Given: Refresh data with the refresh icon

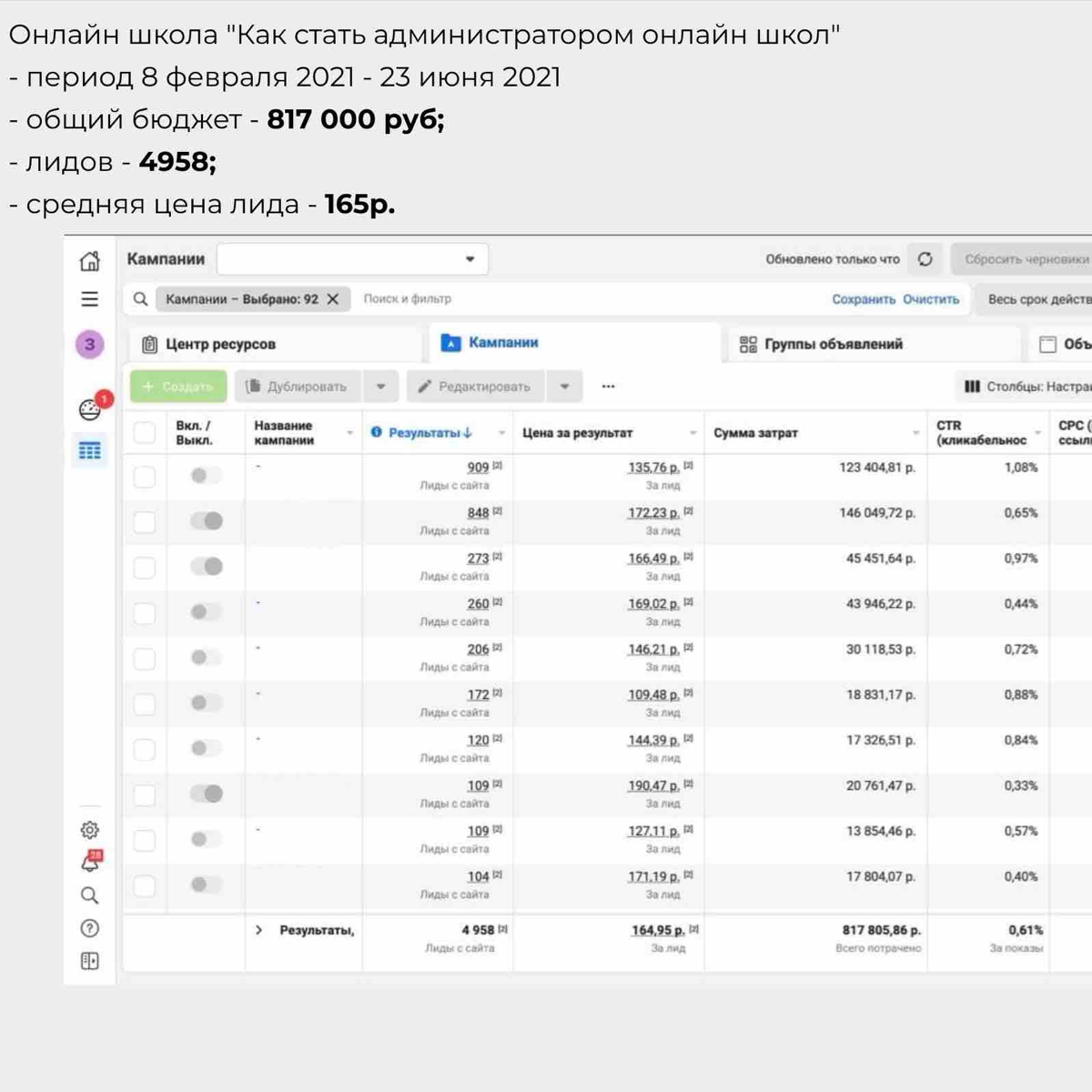Looking at the screenshot, I should coord(925,258).
